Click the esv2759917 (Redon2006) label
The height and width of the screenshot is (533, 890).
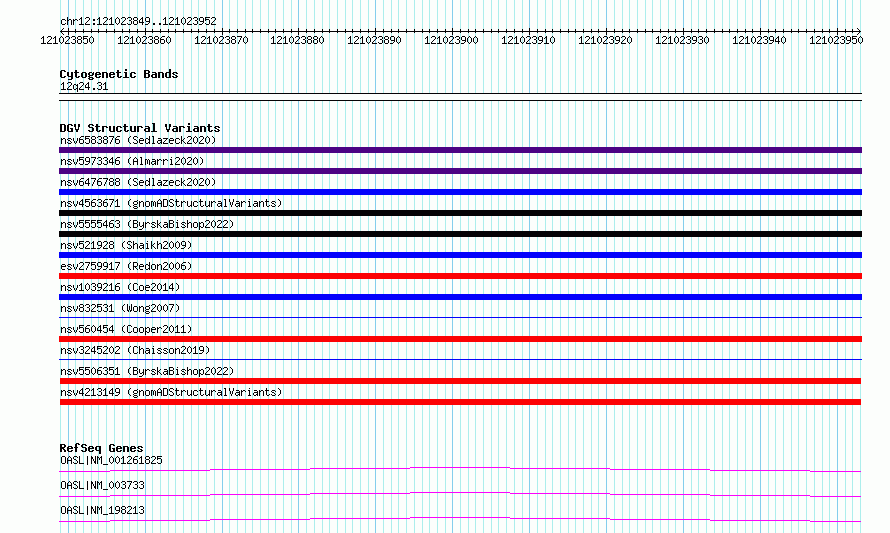click(126, 266)
